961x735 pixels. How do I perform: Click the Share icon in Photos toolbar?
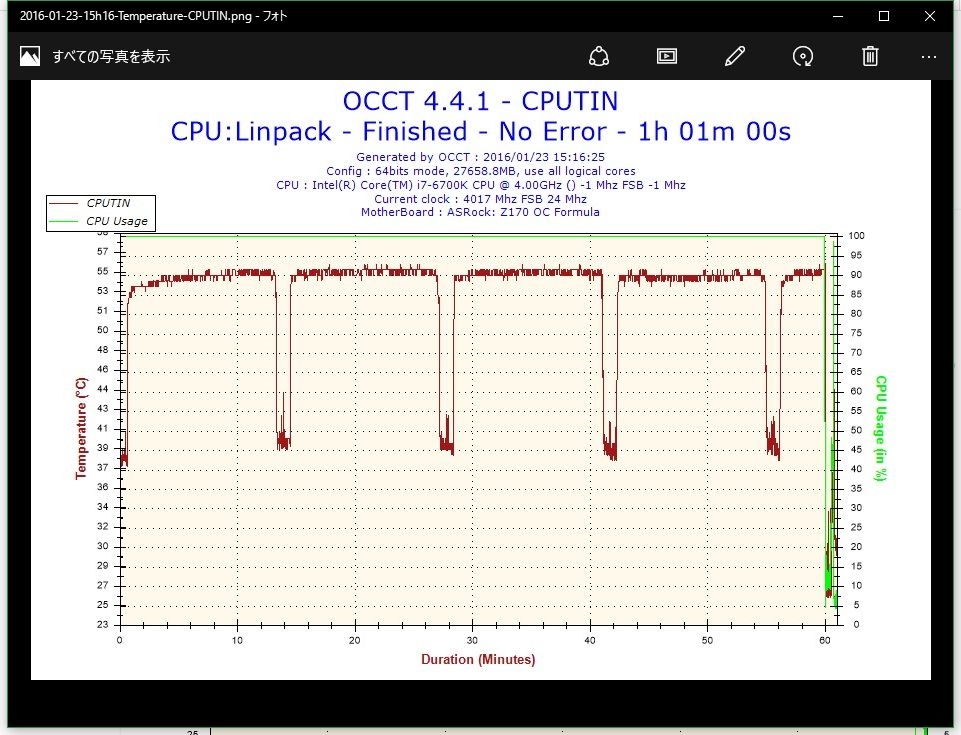[x=599, y=56]
